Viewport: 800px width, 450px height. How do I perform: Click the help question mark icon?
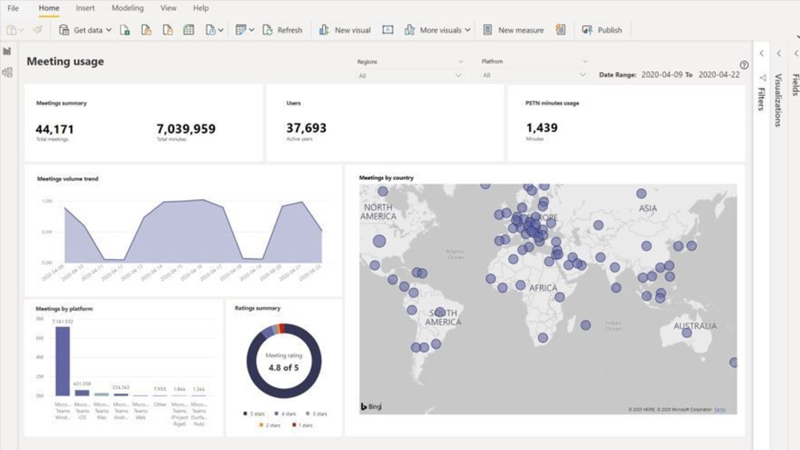pos(744,65)
